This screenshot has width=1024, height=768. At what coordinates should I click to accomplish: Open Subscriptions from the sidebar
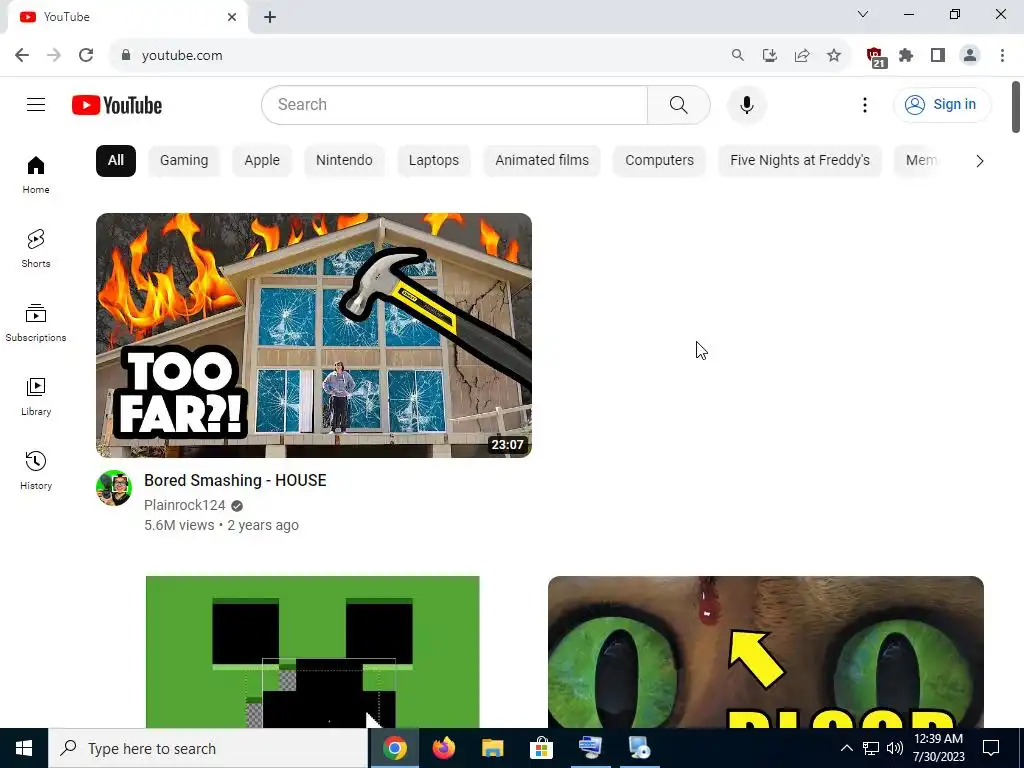(36, 323)
